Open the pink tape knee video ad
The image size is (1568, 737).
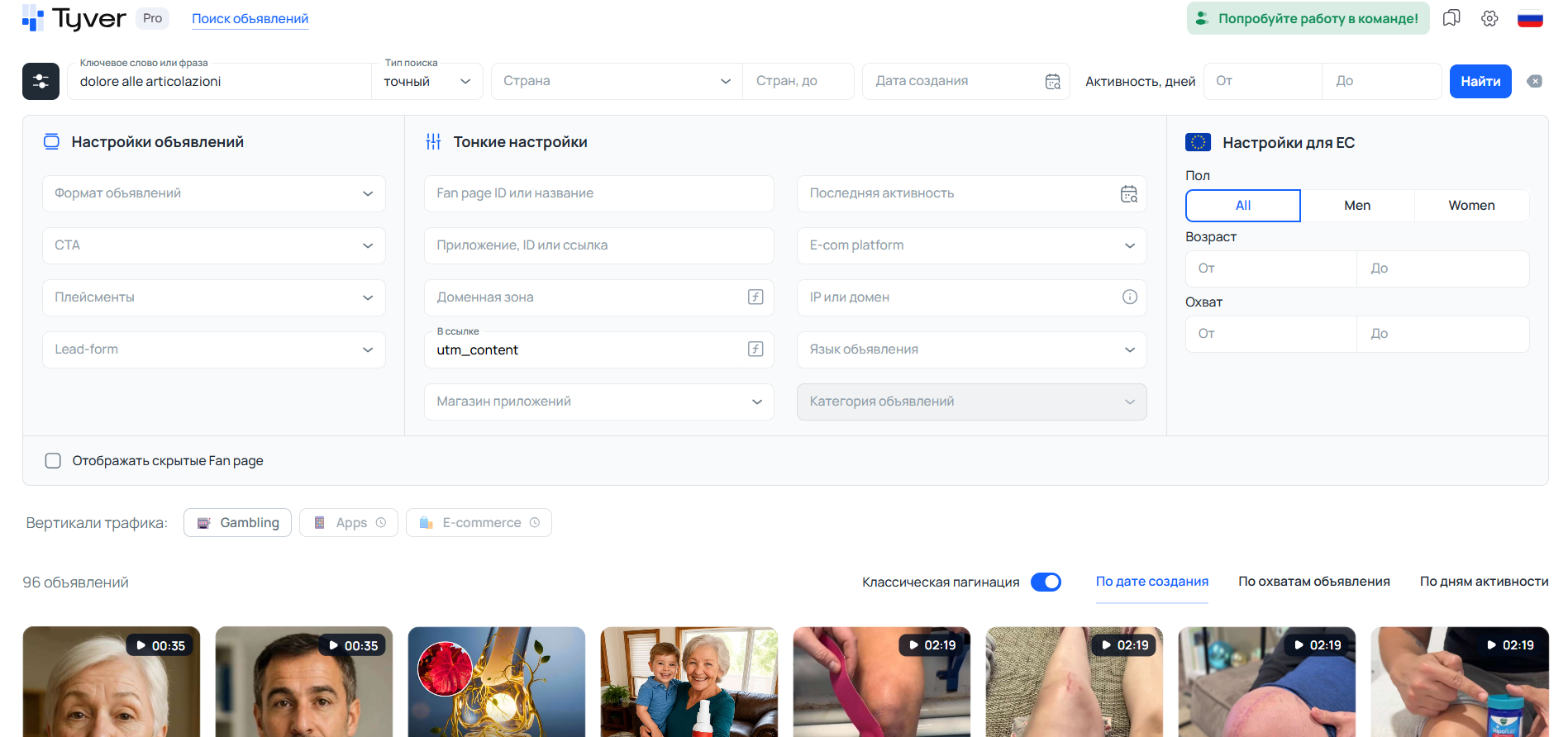[x=882, y=682]
